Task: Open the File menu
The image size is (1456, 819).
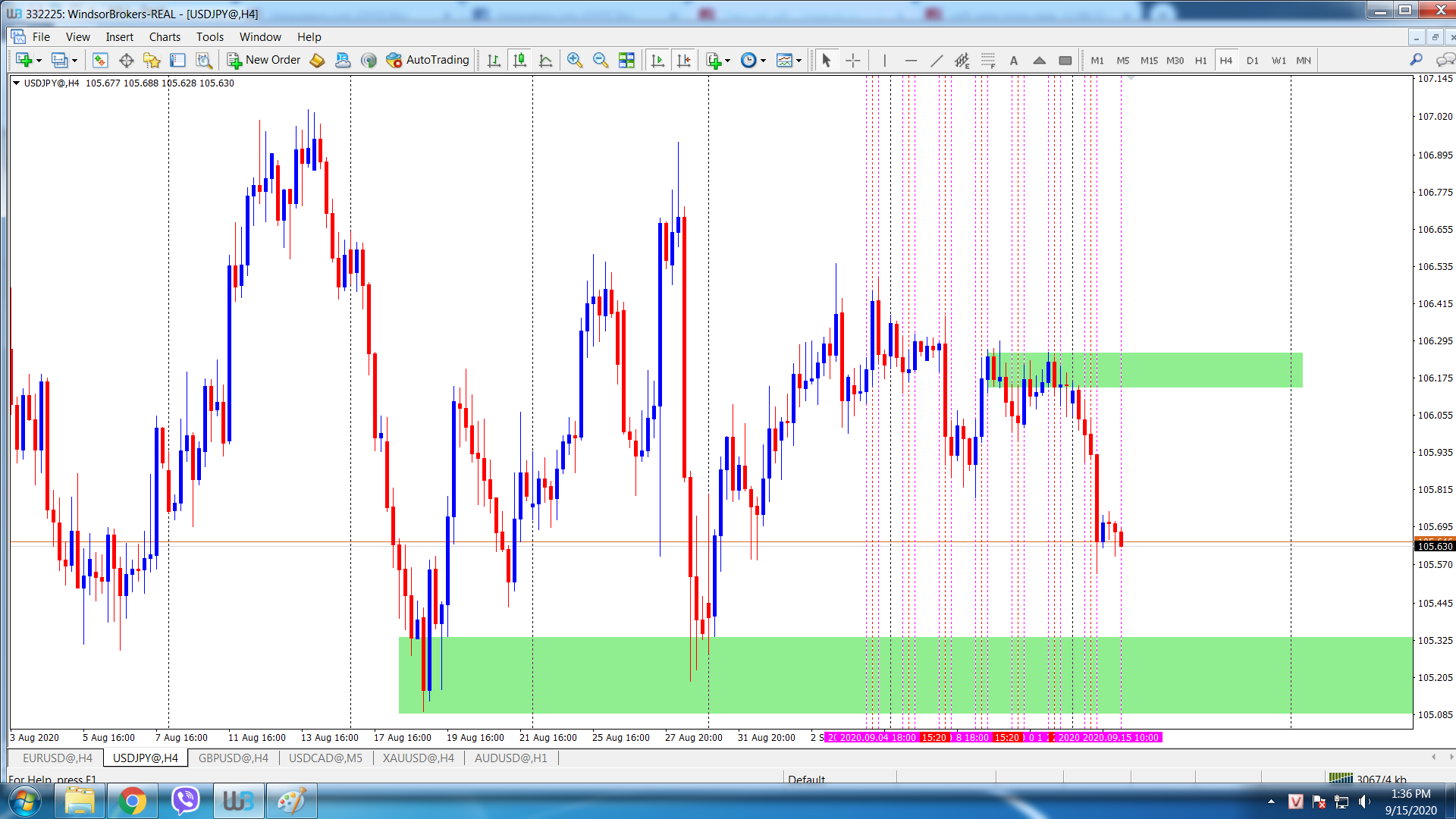Action: [41, 36]
